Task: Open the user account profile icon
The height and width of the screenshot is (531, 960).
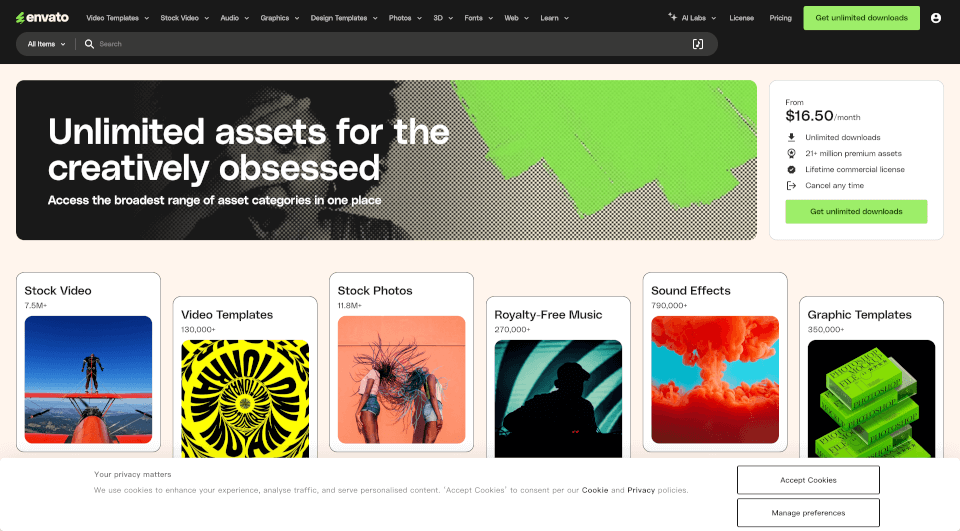Action: [x=936, y=18]
